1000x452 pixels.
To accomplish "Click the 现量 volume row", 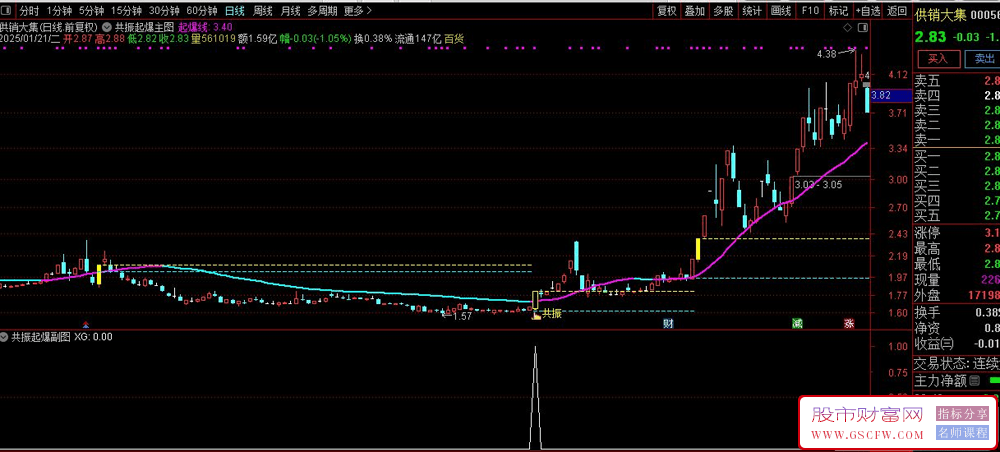I will point(957,280).
